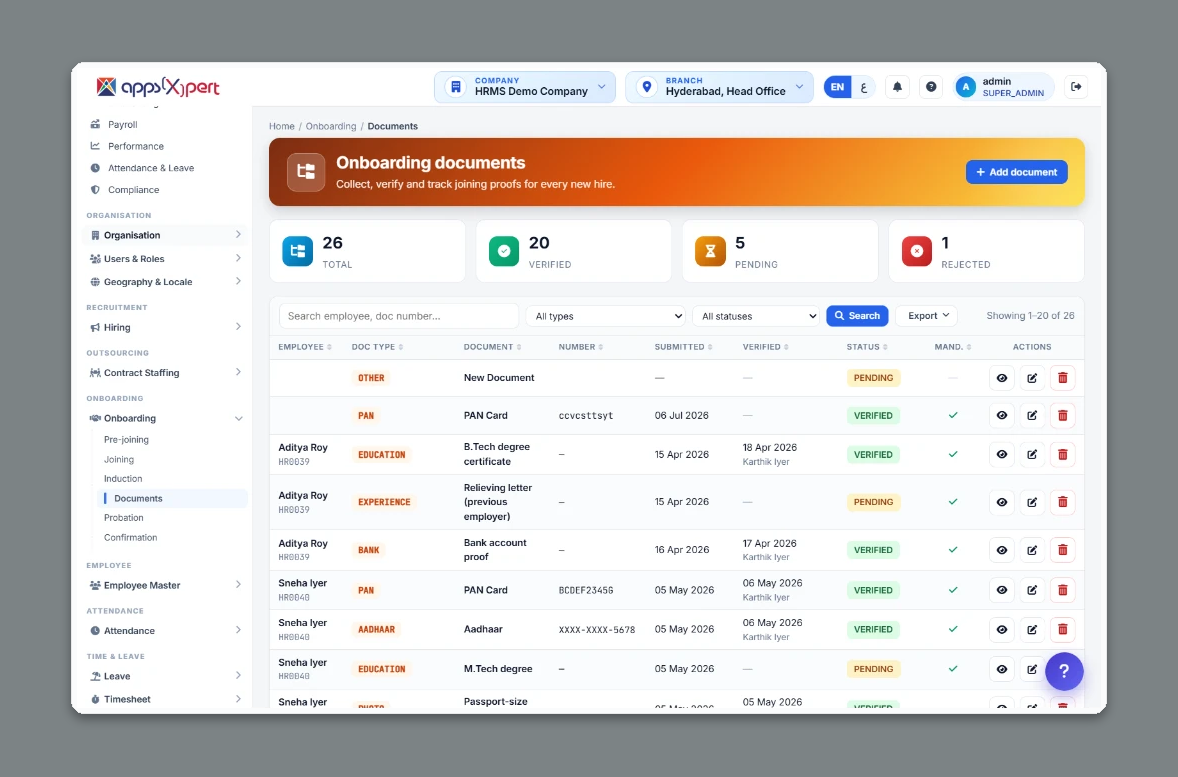Edit the Relieving letter row

click(x=1032, y=502)
